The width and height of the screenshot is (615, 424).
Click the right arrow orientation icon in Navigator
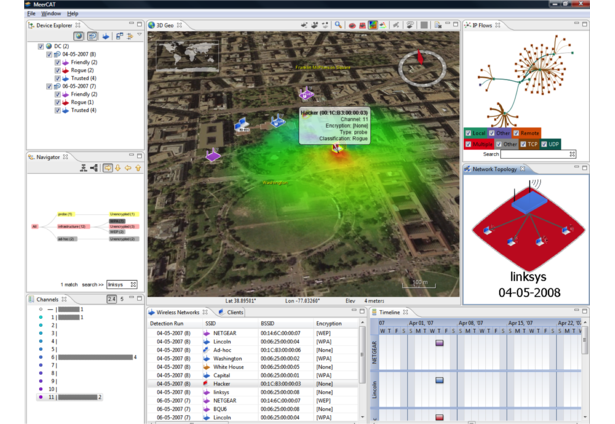(107, 168)
